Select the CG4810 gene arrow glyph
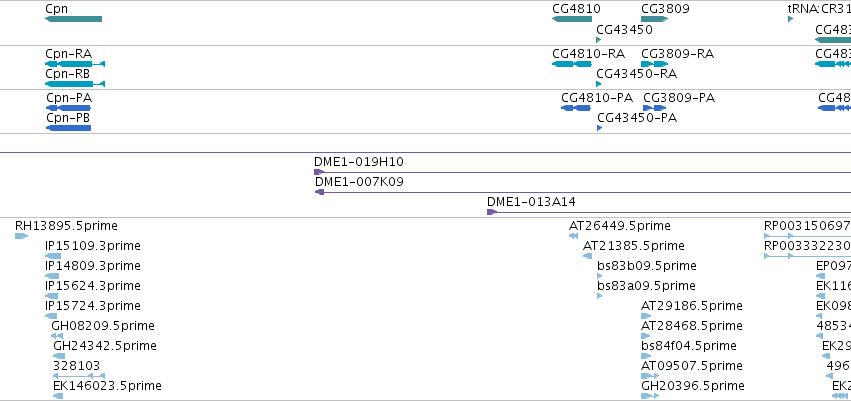851x401 pixels. pyautogui.click(x=572, y=19)
